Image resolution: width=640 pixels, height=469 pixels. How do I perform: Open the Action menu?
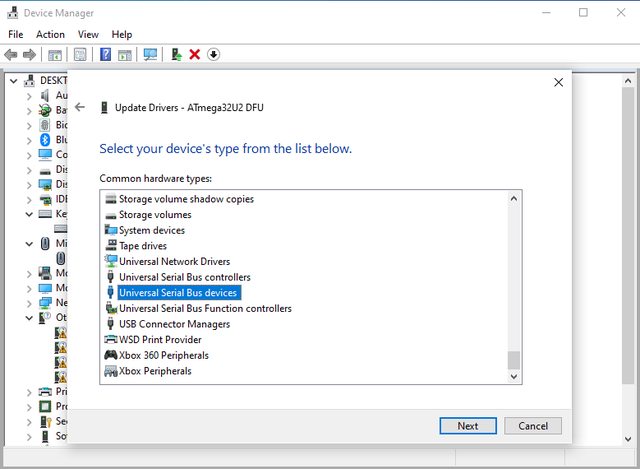click(x=50, y=34)
